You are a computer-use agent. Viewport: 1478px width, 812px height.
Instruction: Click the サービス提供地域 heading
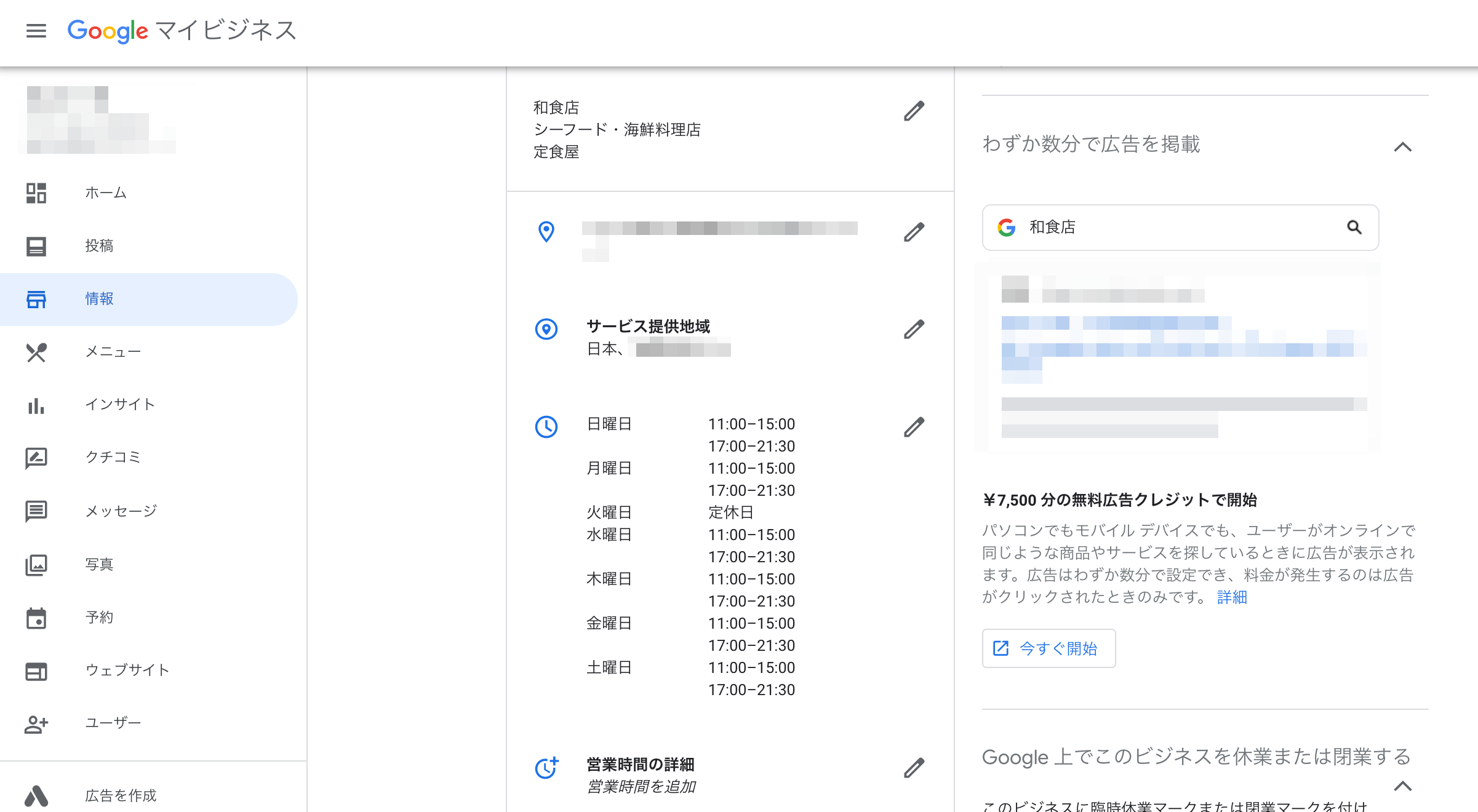pos(649,327)
